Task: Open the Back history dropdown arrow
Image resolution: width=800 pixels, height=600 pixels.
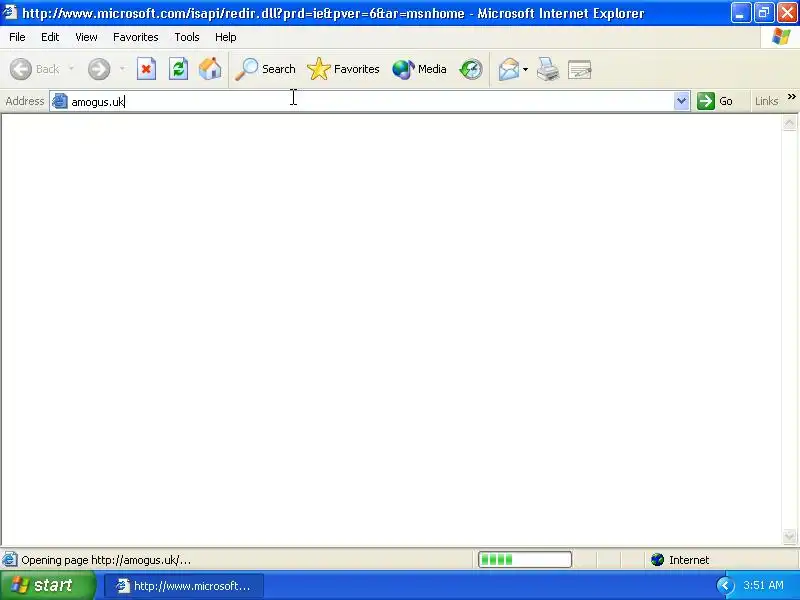Action: (71, 68)
